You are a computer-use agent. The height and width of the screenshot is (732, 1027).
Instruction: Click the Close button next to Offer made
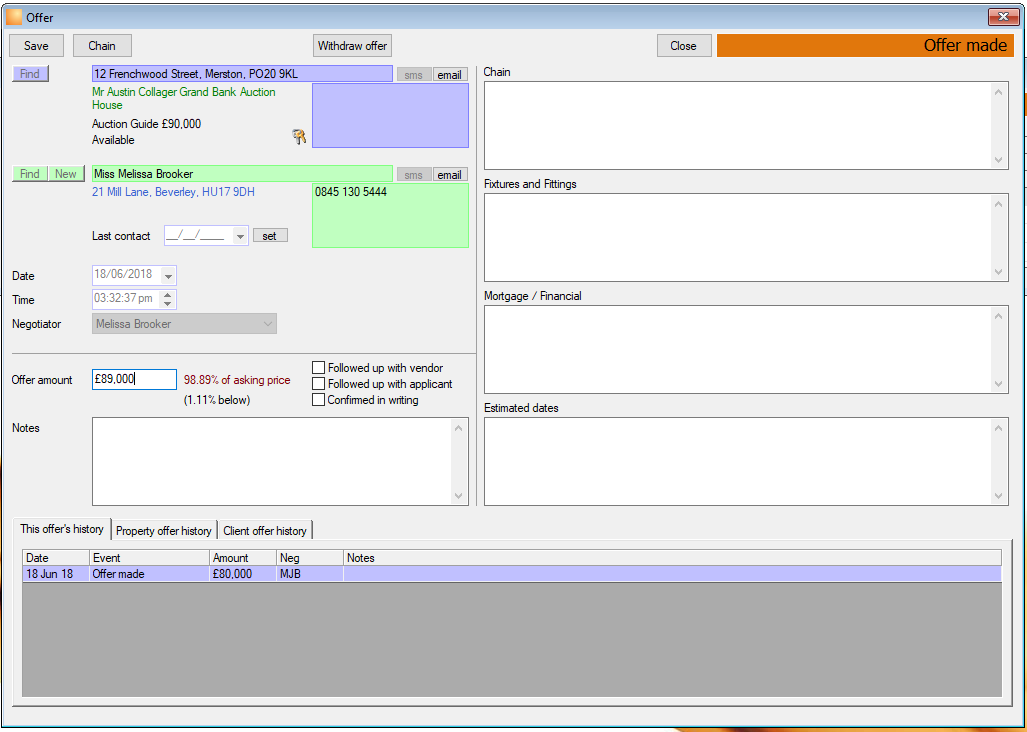click(683, 46)
